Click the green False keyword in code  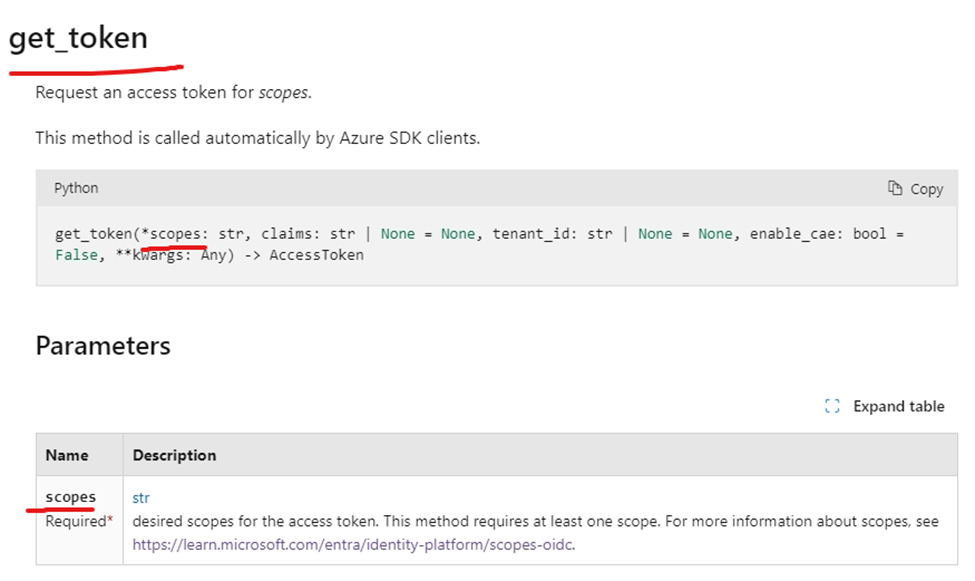(x=76, y=255)
